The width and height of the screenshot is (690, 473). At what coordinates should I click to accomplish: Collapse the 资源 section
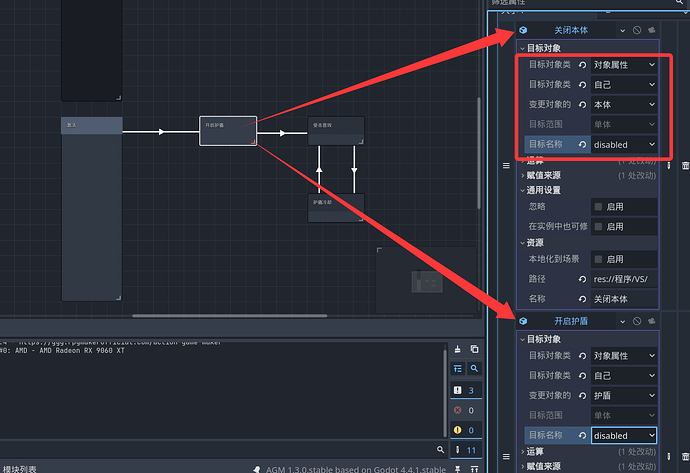point(587,242)
